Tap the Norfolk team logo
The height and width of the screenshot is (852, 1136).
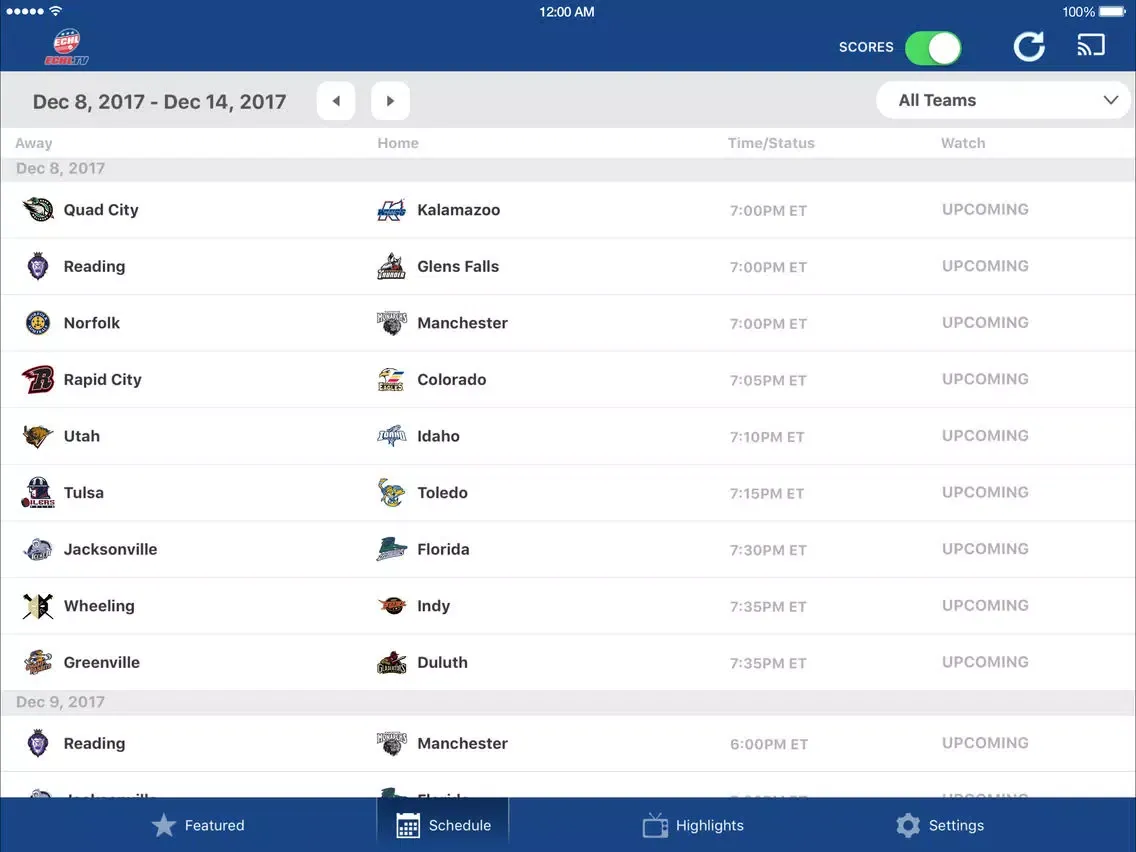pos(38,322)
